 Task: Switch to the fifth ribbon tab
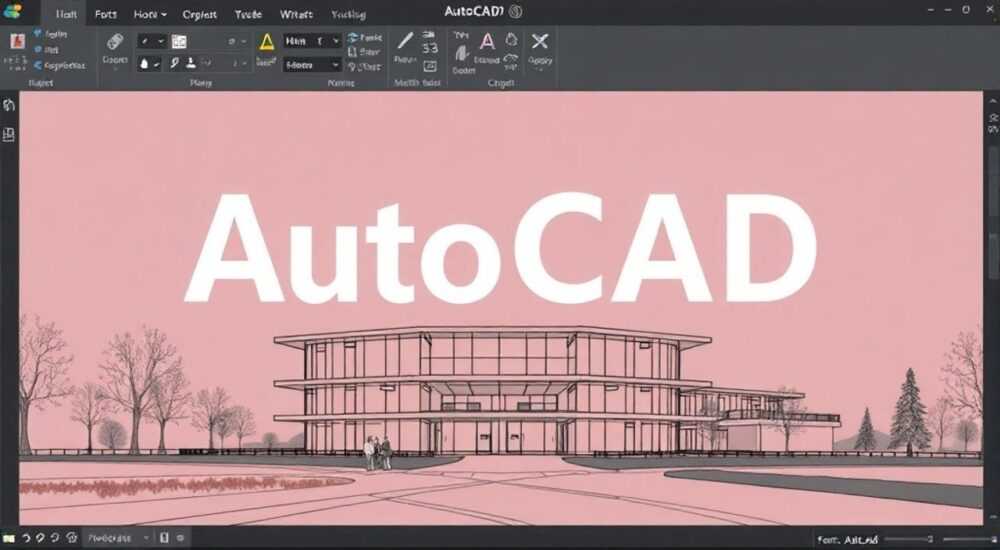click(248, 14)
